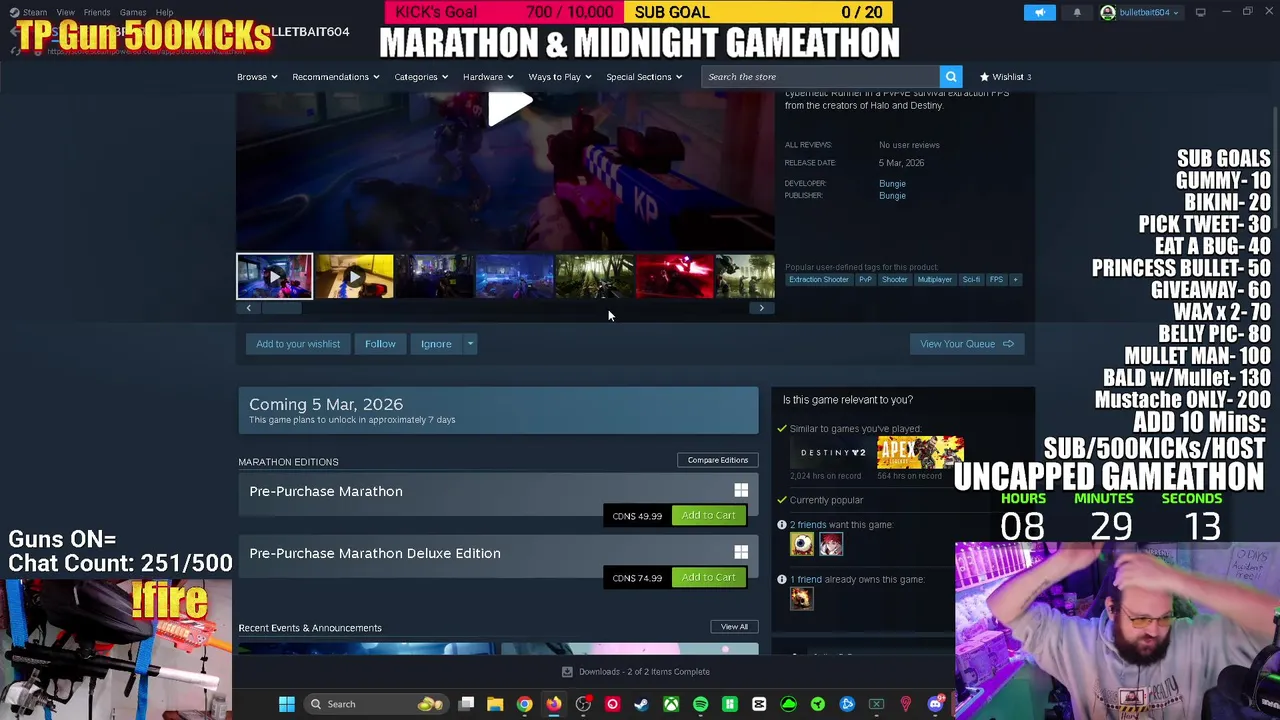Add Pre-Purchase Marathon to cart
Screen dimensions: 1280x720
click(708, 515)
